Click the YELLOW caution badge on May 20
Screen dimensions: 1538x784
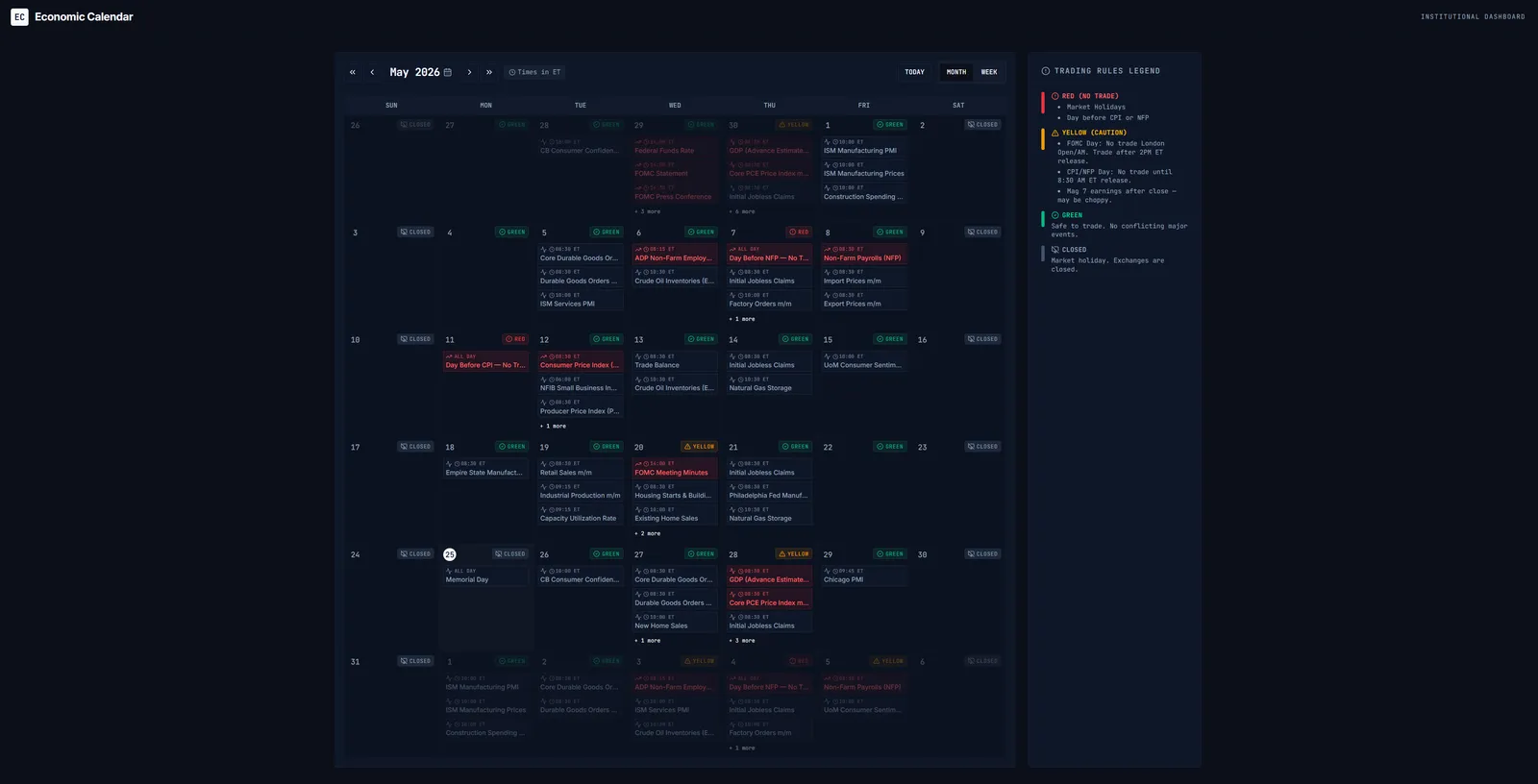tap(700, 447)
